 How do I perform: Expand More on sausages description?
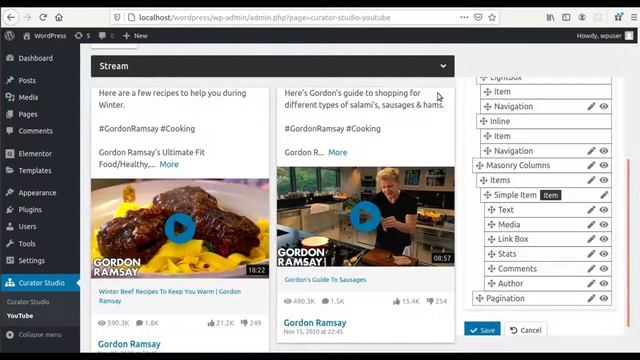338,152
